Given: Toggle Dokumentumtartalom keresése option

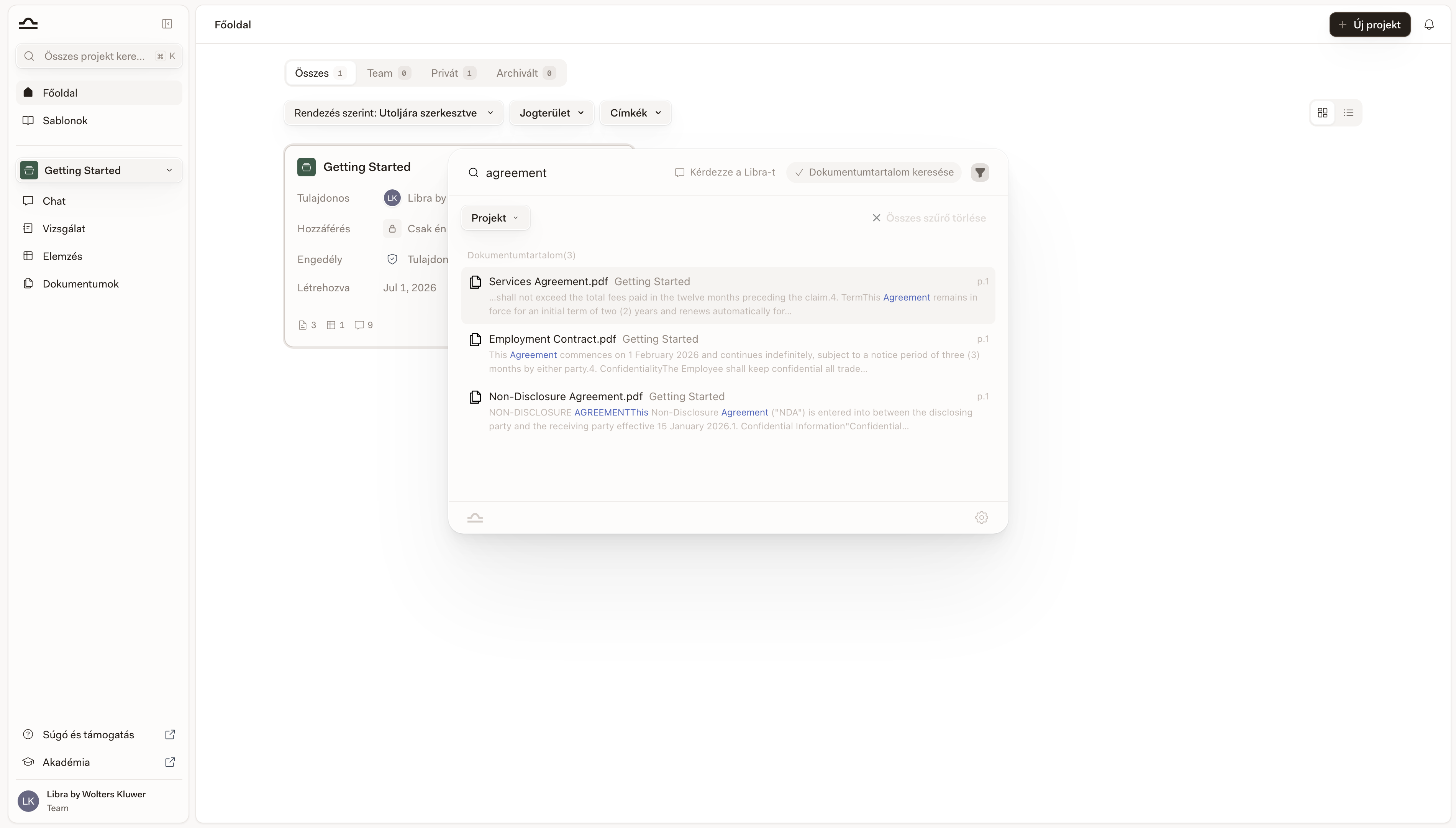Looking at the screenshot, I should coord(874,172).
